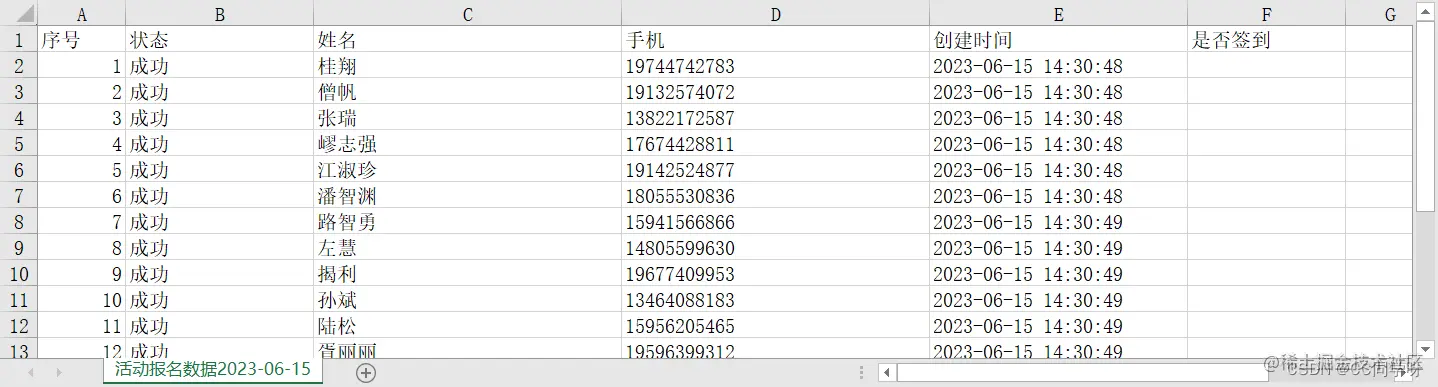The width and height of the screenshot is (1438, 387).
Task: Select column E header
Action: pyautogui.click(x=1059, y=14)
